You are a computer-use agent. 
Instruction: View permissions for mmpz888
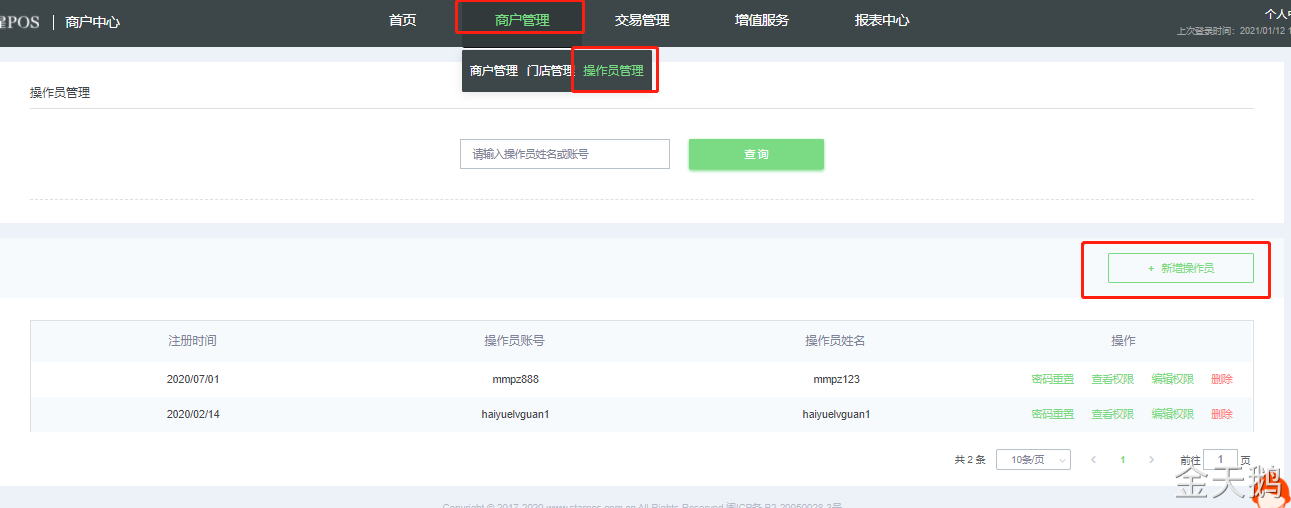[1112, 379]
